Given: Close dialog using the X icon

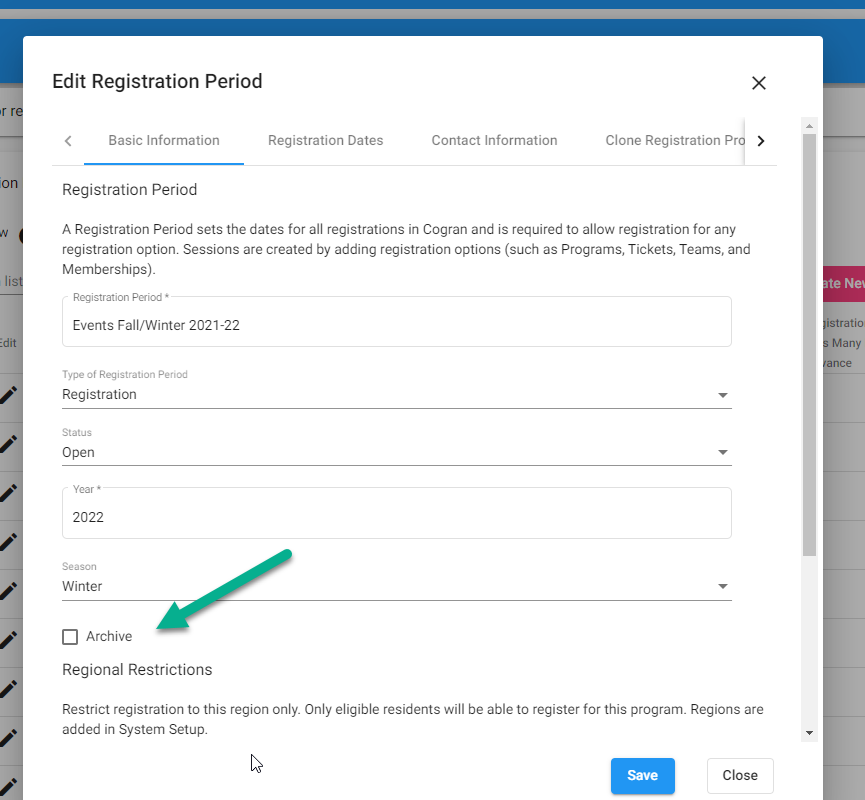Looking at the screenshot, I should point(759,83).
